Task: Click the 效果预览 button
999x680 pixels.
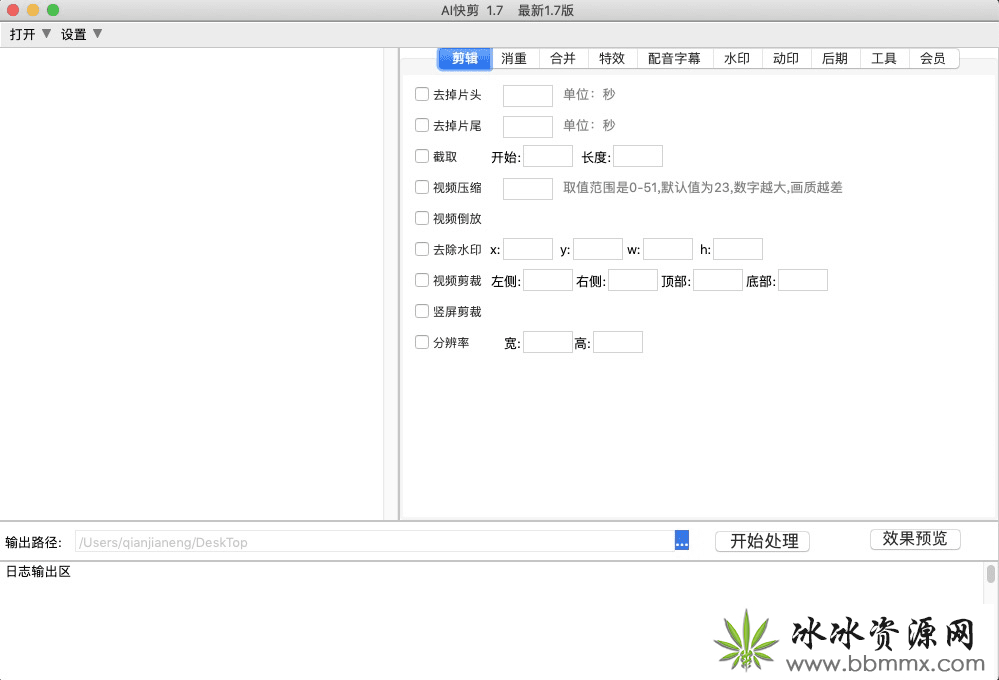Action: pyautogui.click(x=915, y=539)
